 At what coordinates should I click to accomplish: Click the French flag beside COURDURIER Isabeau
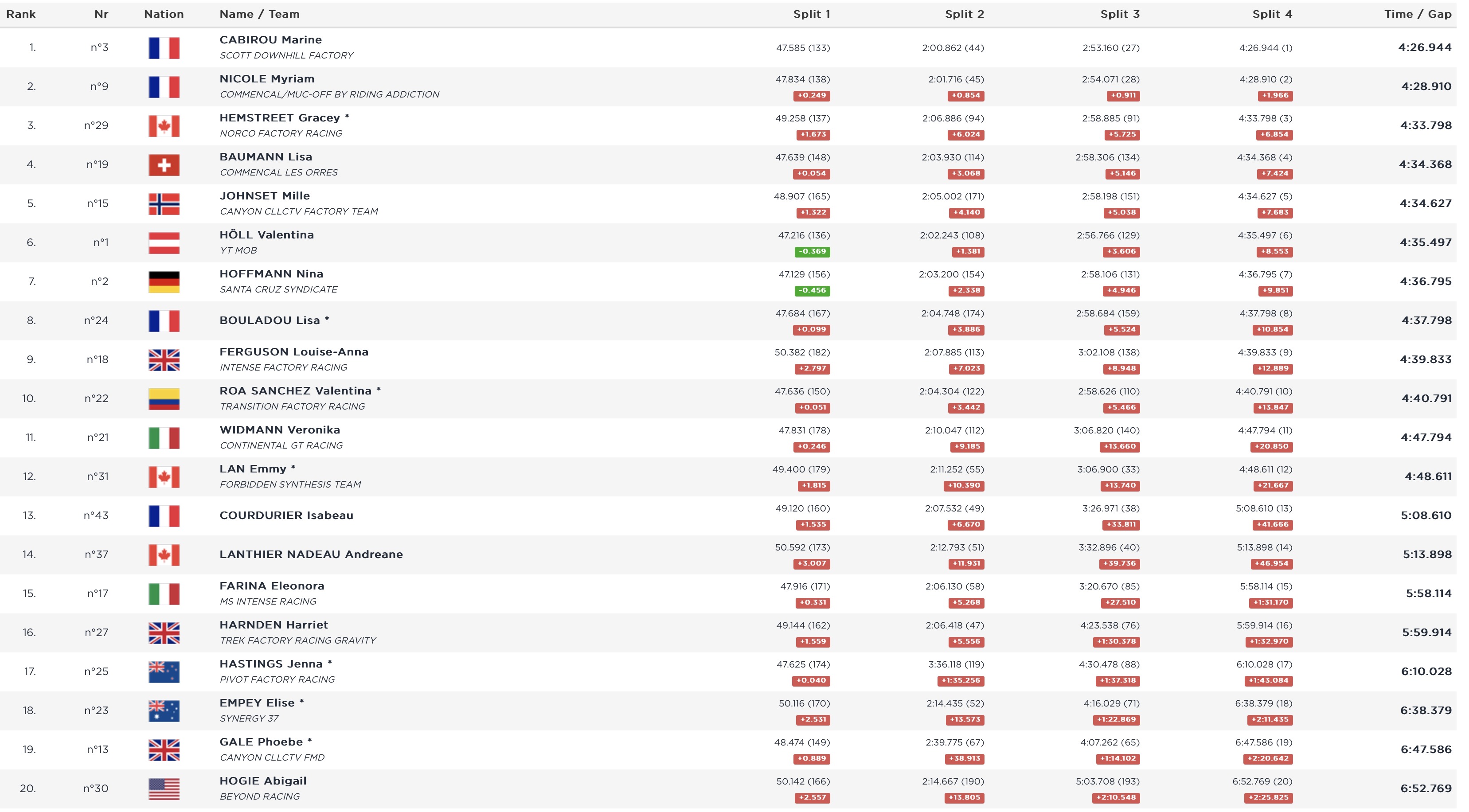pyautogui.click(x=165, y=517)
